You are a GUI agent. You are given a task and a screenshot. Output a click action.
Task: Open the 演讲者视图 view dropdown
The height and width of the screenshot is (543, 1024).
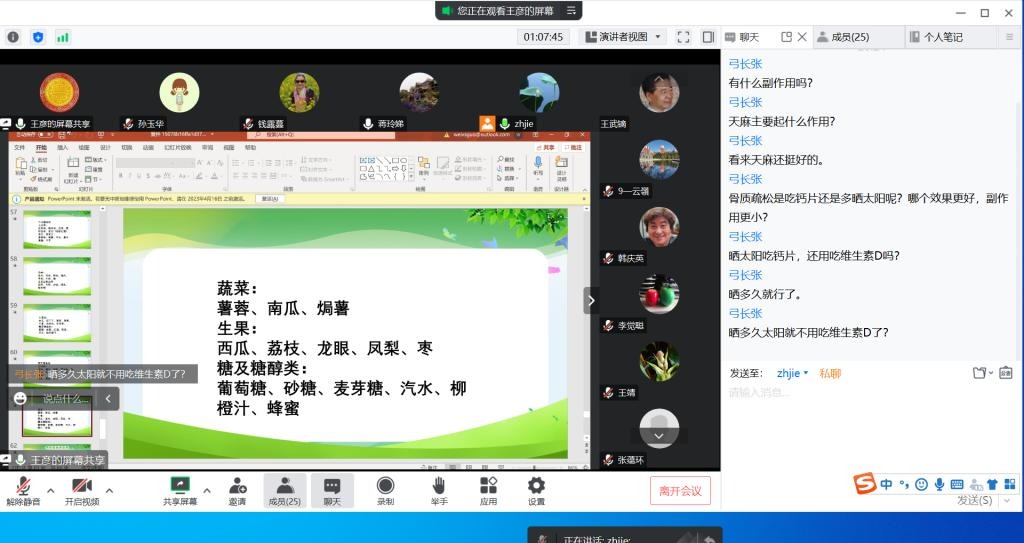tap(622, 37)
